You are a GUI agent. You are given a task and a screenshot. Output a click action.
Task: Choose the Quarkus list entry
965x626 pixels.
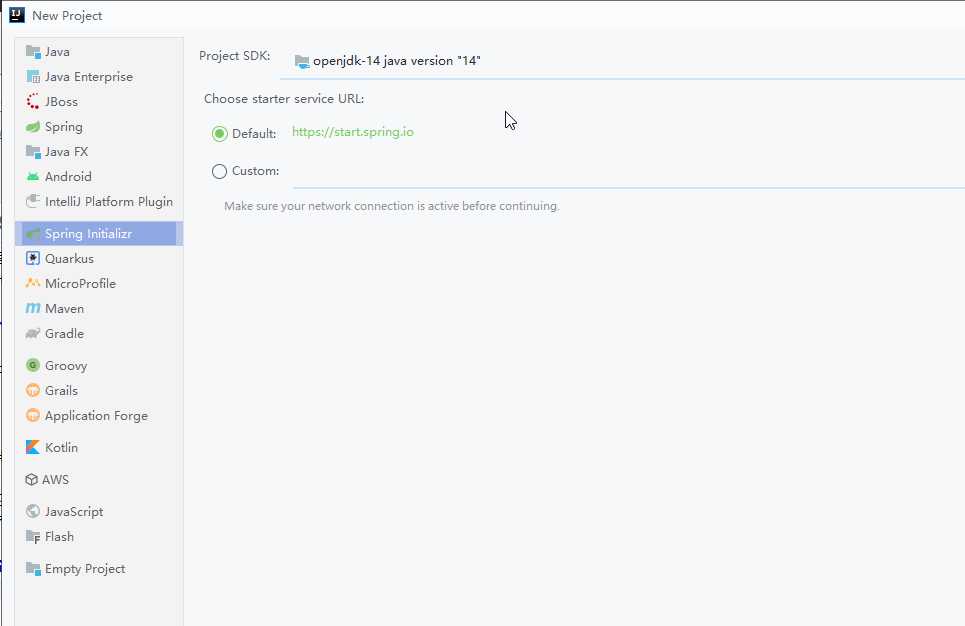click(x=99, y=259)
